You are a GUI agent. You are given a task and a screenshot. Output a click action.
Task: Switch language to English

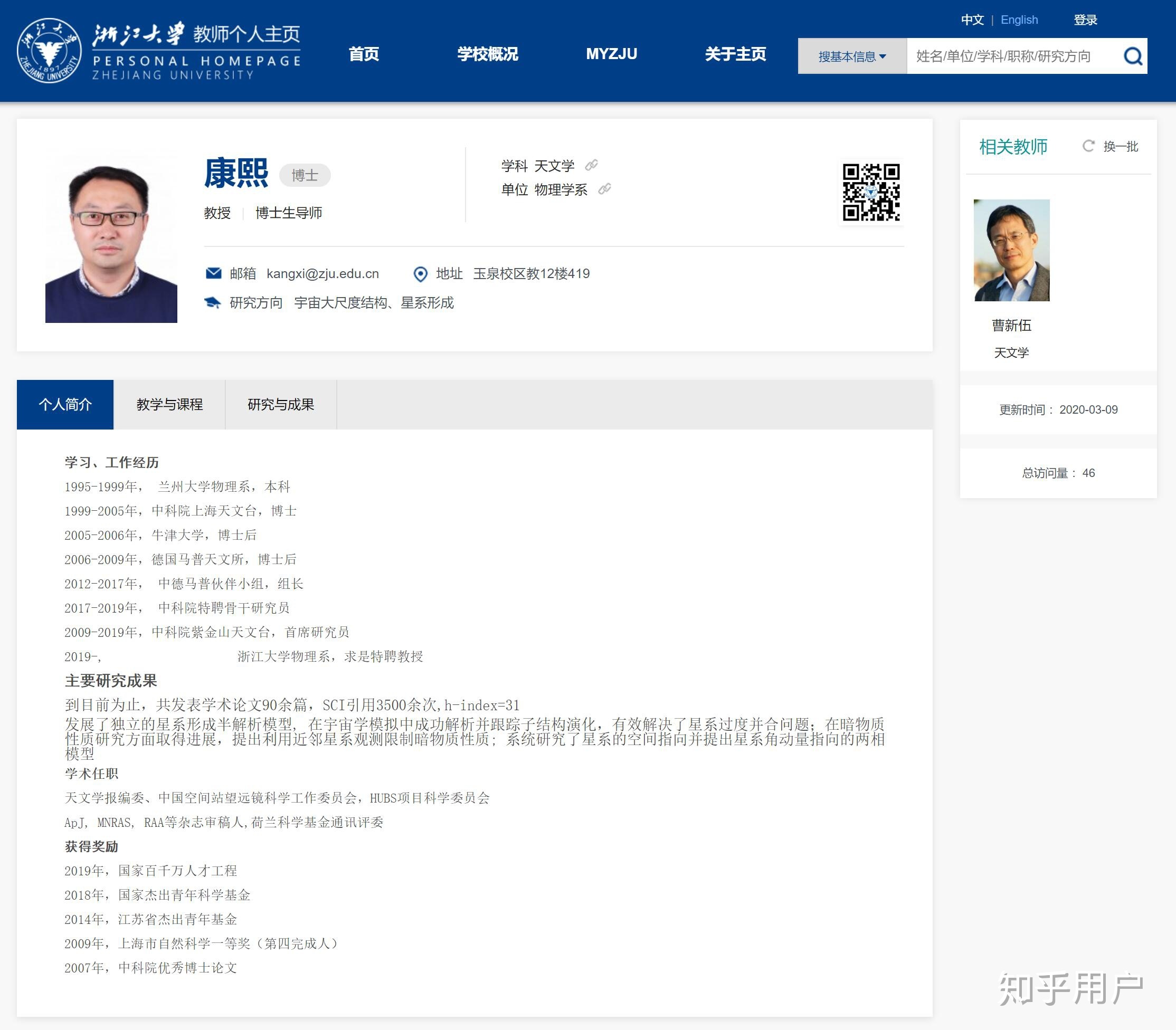[1019, 20]
